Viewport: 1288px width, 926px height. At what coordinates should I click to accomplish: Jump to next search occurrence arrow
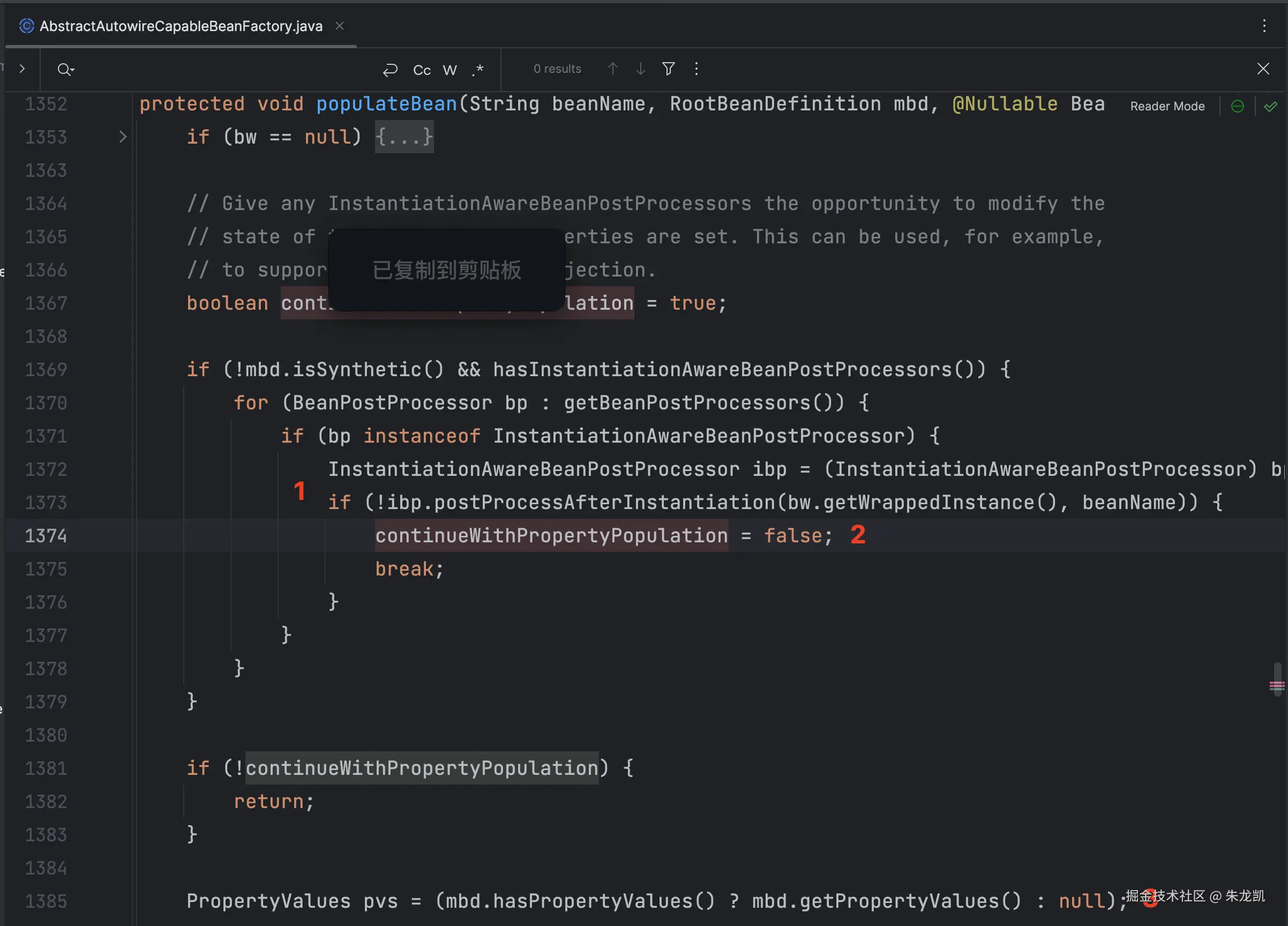pos(641,69)
